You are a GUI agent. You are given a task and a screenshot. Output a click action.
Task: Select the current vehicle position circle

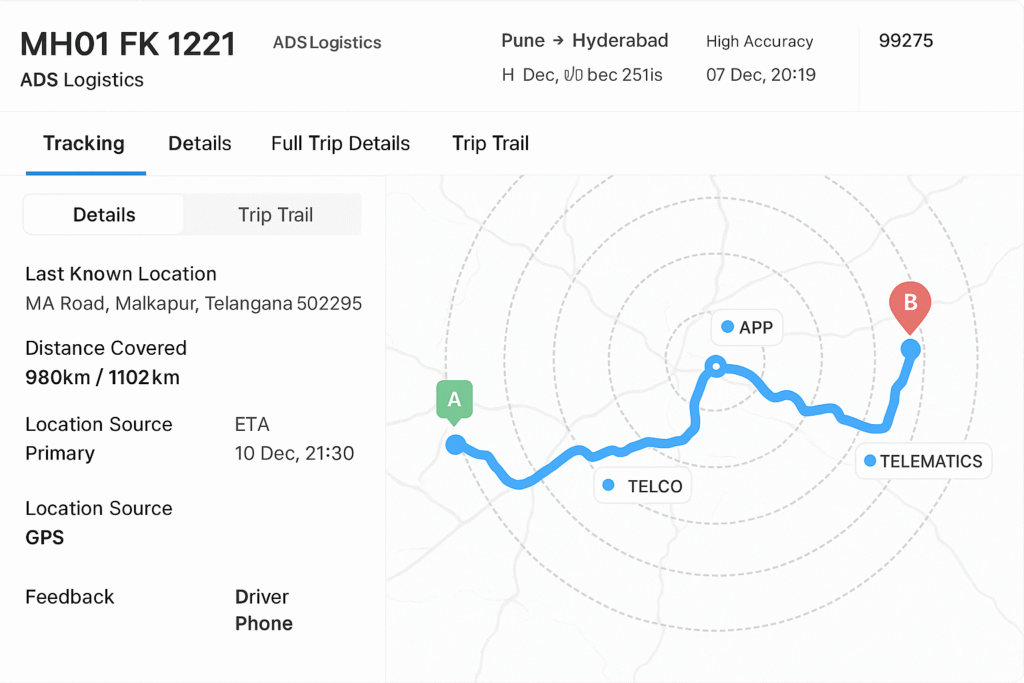[x=716, y=366]
